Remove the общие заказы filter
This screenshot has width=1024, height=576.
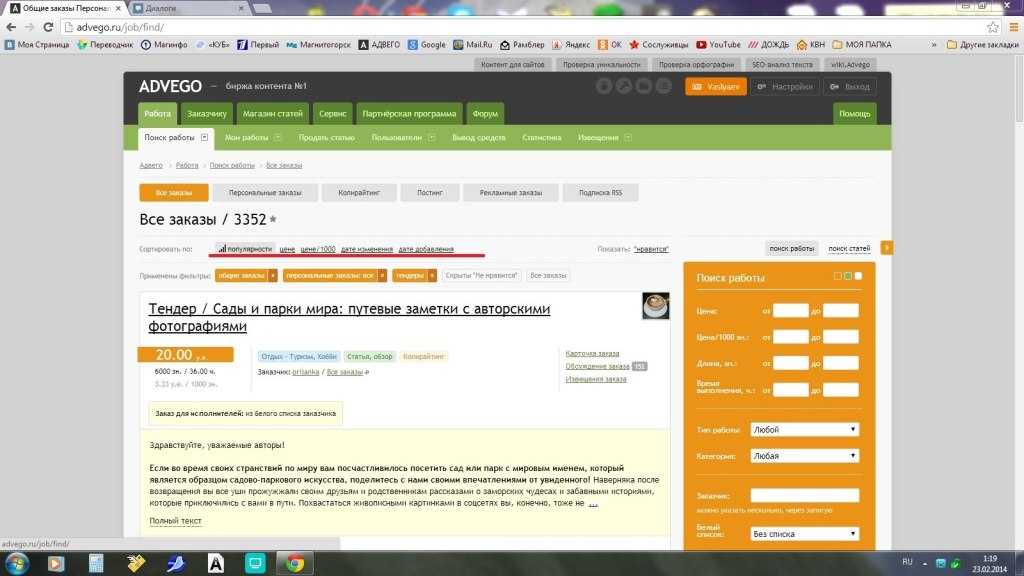tap(273, 276)
